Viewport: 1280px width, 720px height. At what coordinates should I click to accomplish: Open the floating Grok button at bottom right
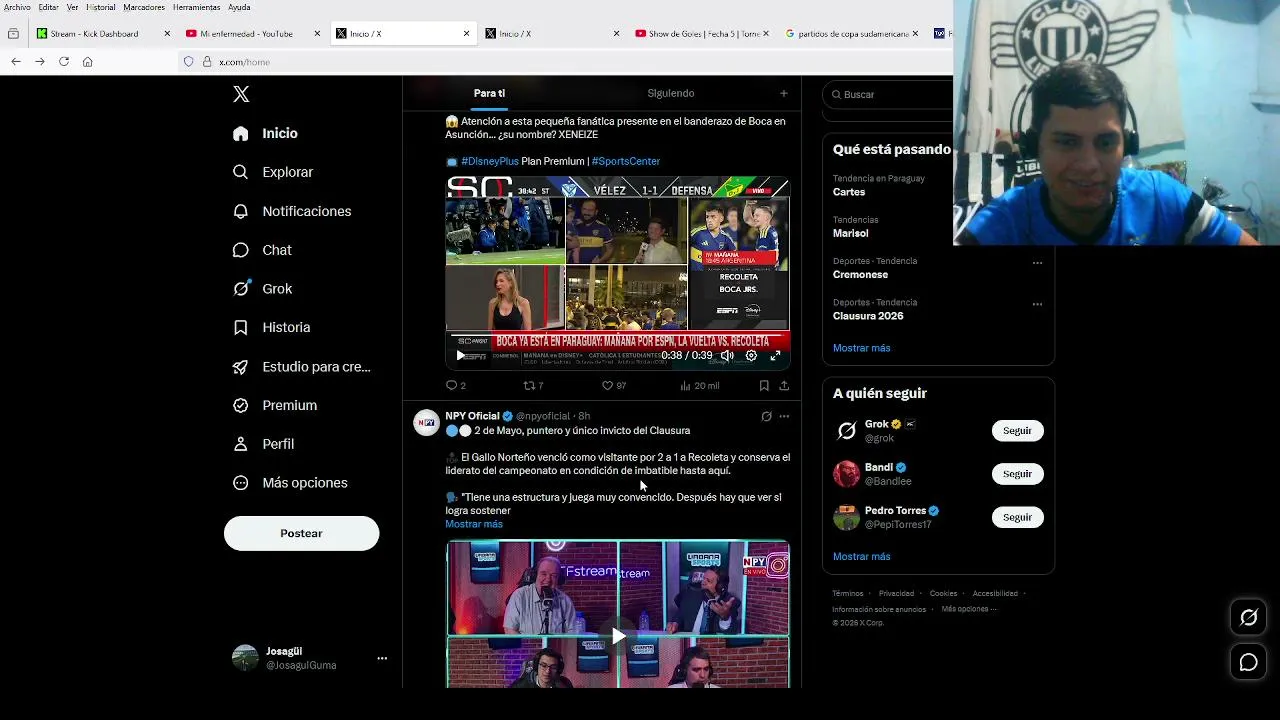pos(1249,618)
